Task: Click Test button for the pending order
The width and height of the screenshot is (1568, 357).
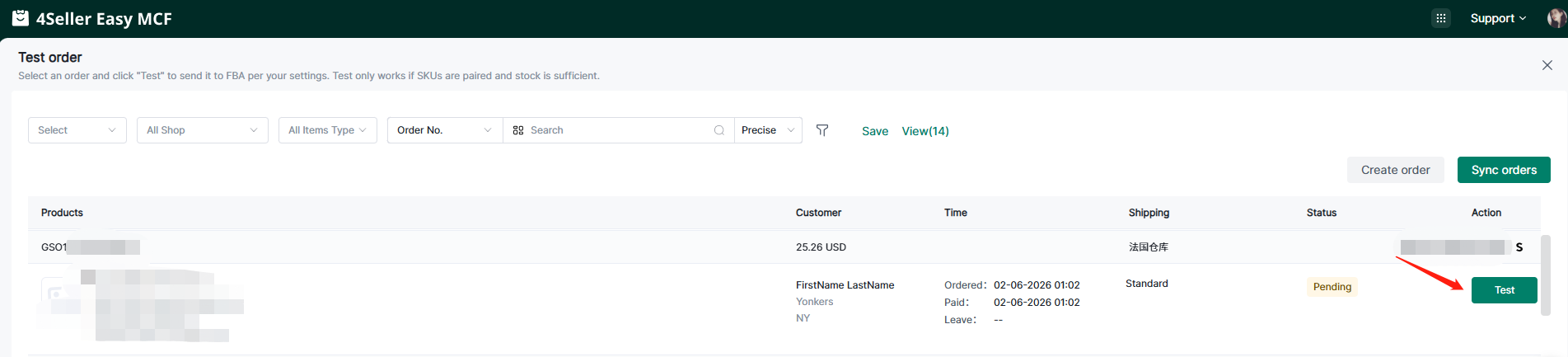Action: pos(1504,290)
